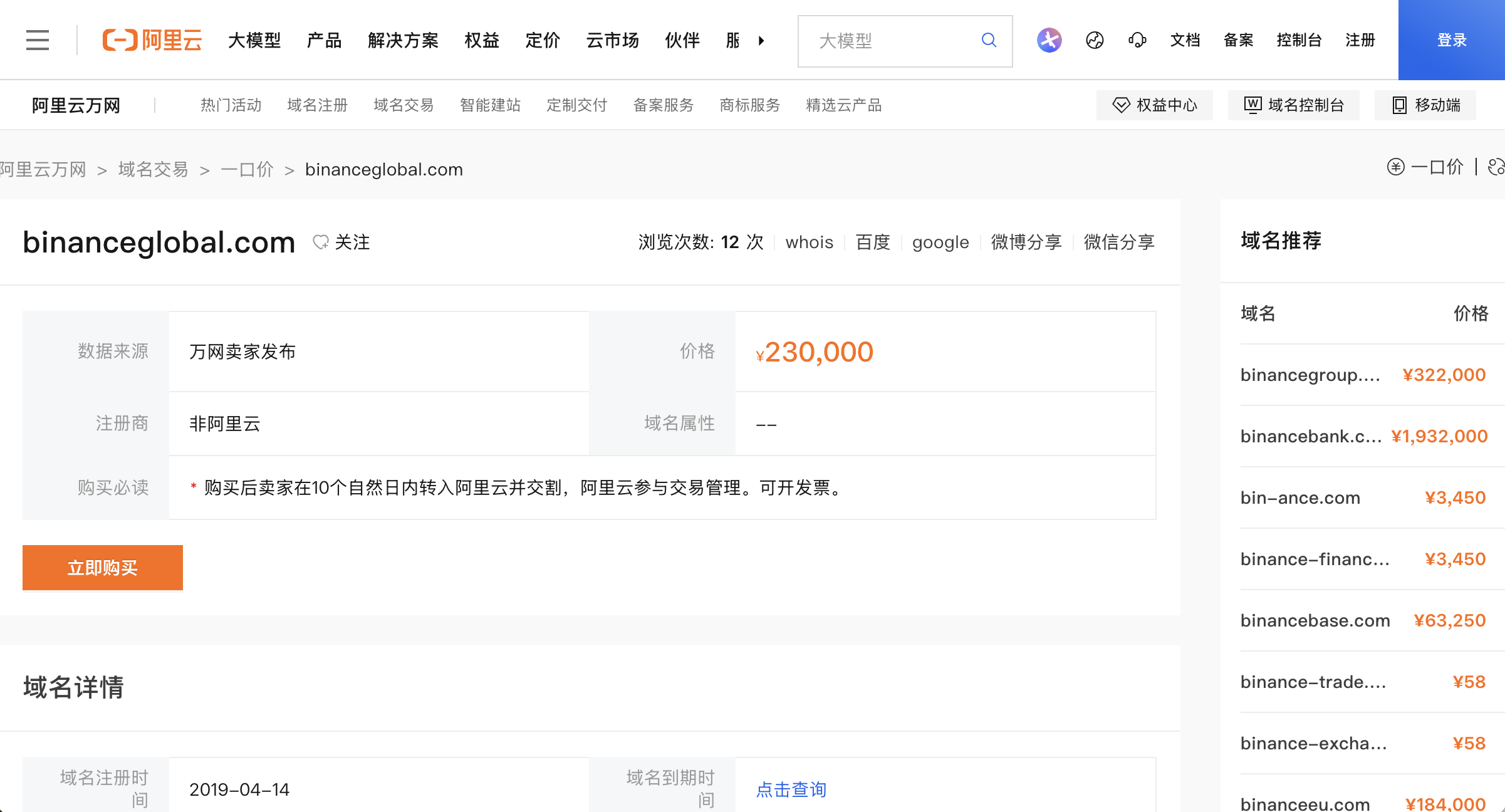
Task: Click 微博分享 share link
Action: coord(1026,242)
